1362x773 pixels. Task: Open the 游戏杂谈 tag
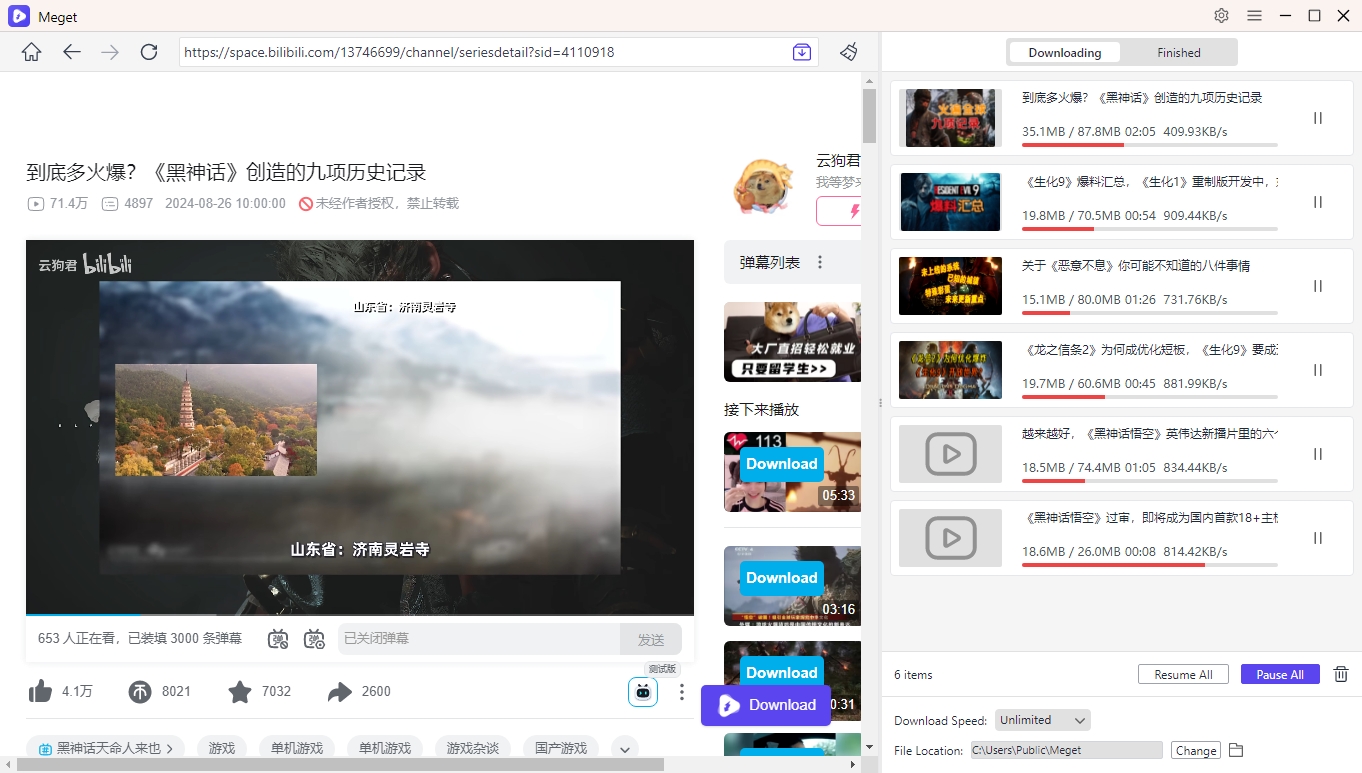click(473, 748)
